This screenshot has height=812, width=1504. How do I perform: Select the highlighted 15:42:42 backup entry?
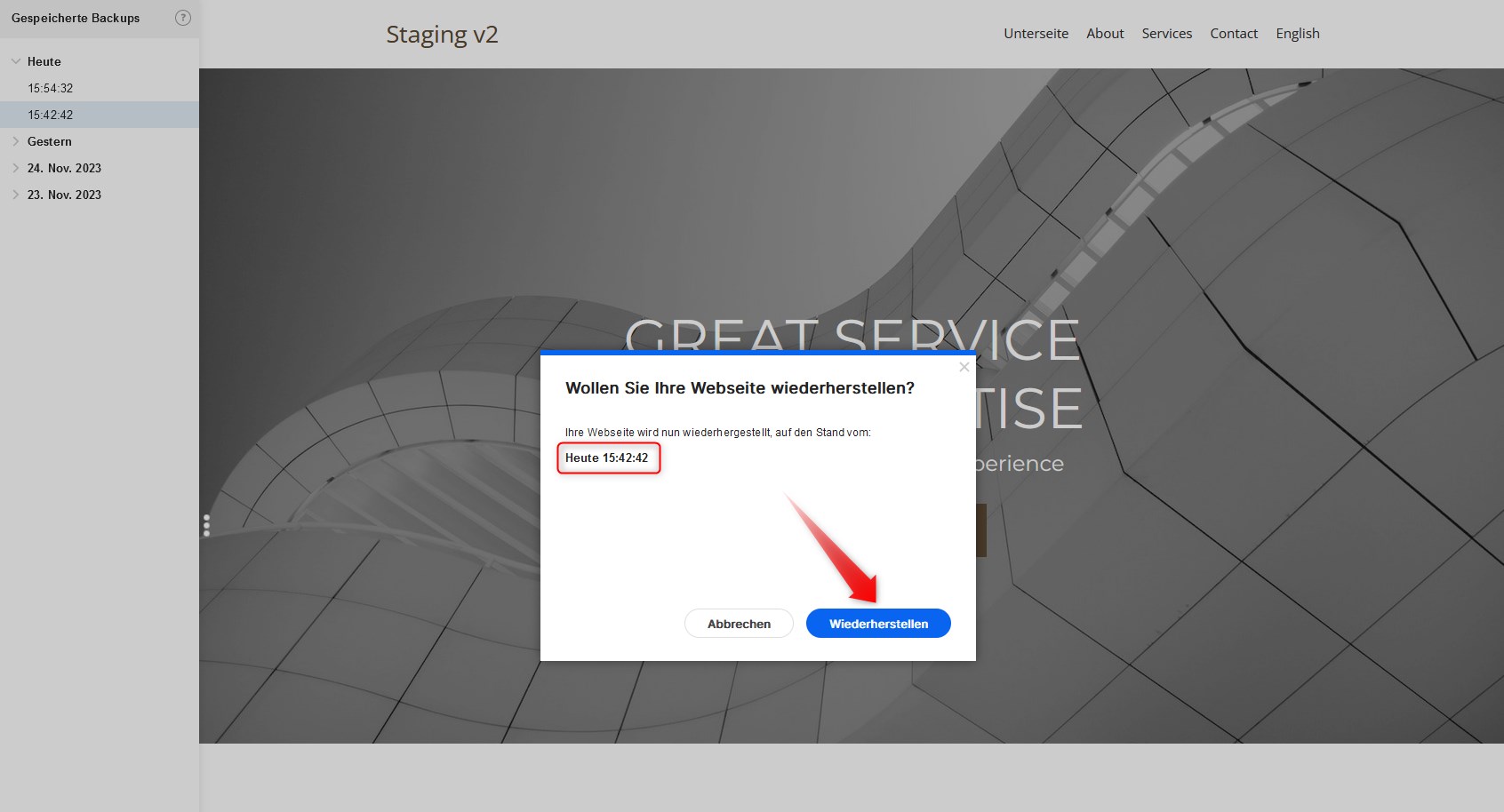[x=51, y=115]
